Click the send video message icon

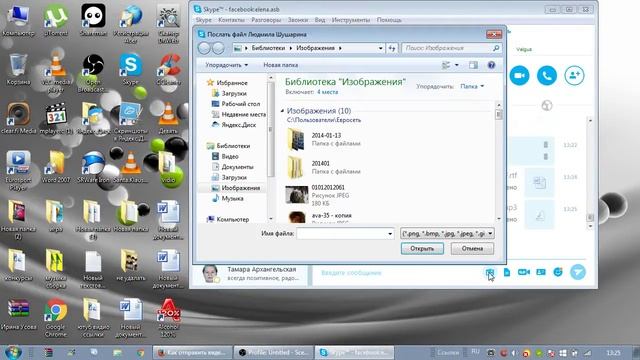[x=524, y=272]
